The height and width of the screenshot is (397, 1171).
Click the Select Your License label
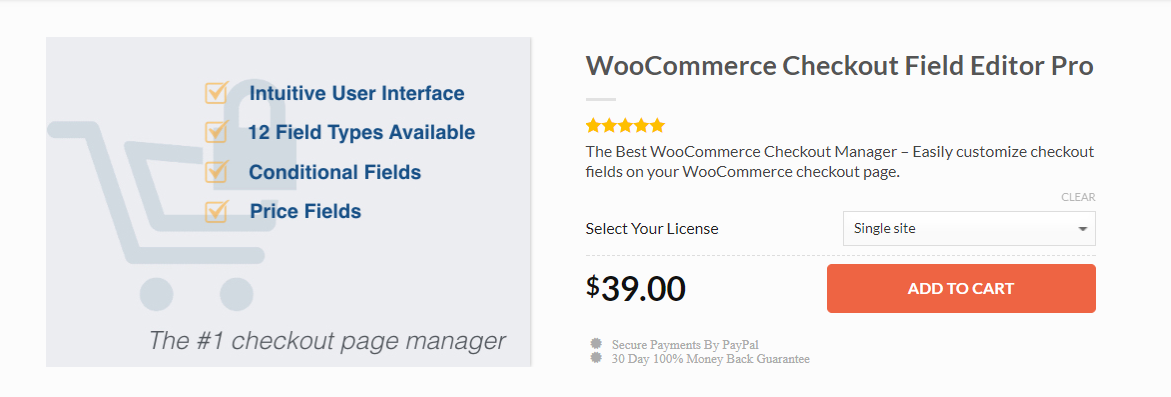(x=652, y=229)
